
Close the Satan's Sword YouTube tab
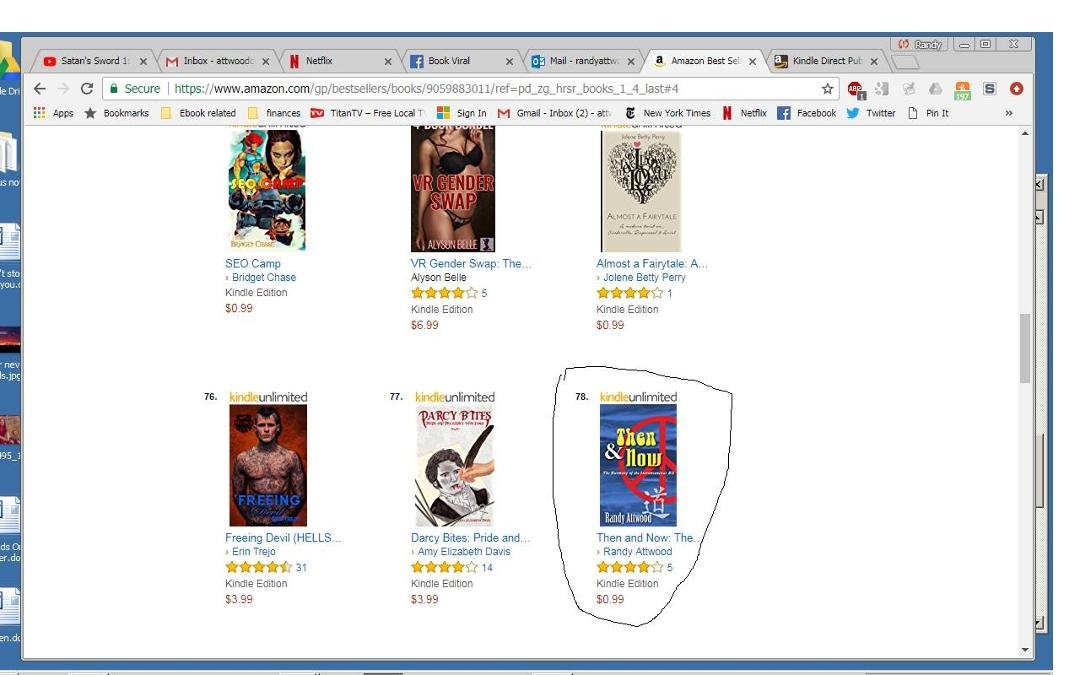click(x=143, y=61)
